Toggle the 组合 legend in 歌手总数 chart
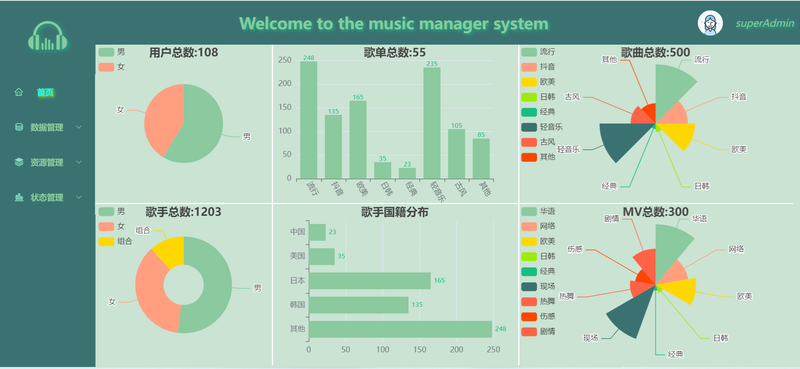800x369 pixels. tap(115, 241)
